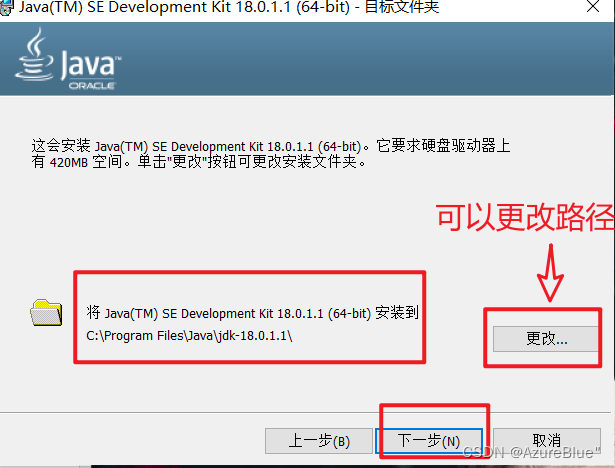615x468 pixels.
Task: Click the text about requiring 420MB of space
Action: point(271,154)
